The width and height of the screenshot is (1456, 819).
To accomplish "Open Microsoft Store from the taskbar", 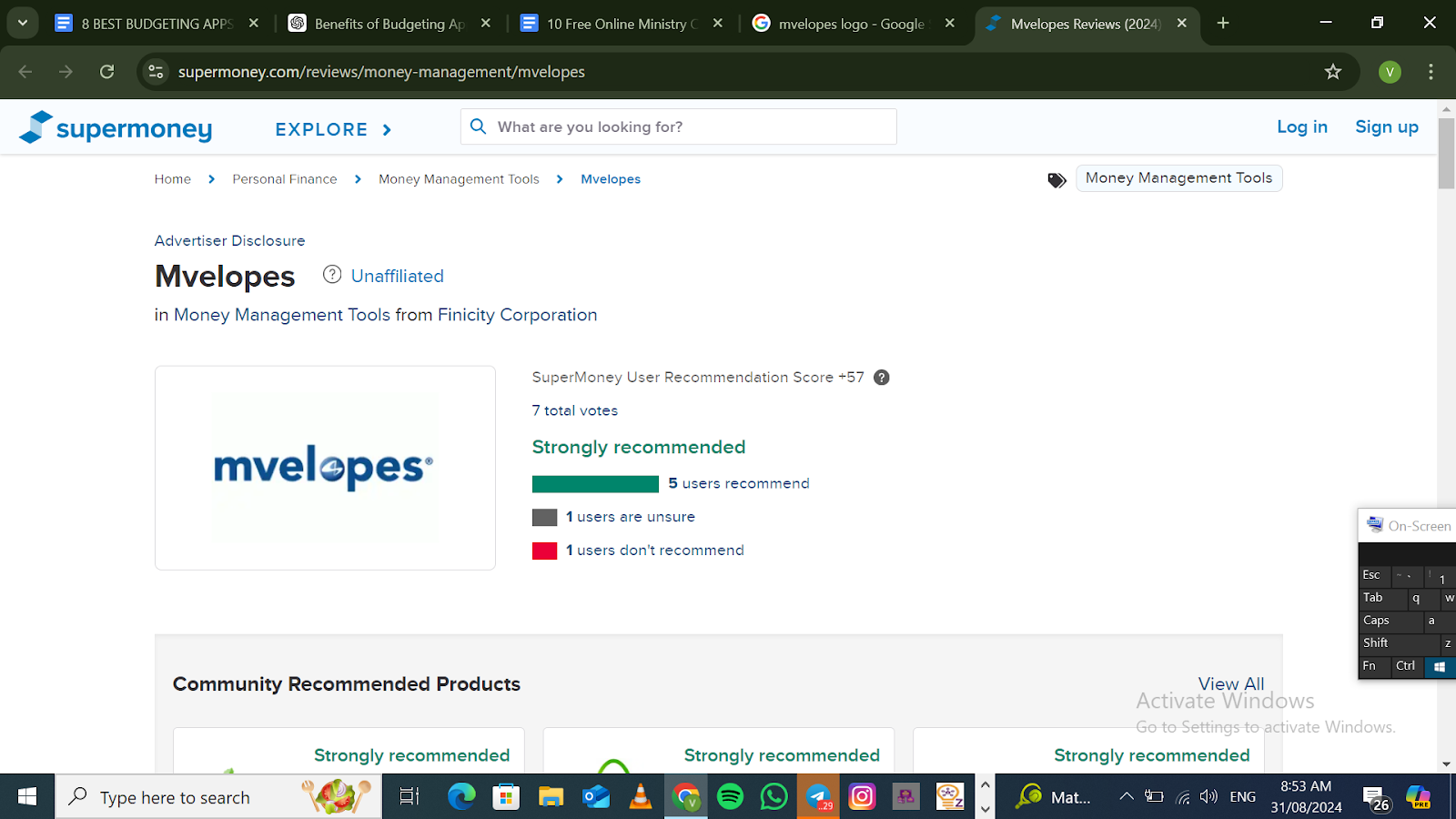I will (x=506, y=797).
